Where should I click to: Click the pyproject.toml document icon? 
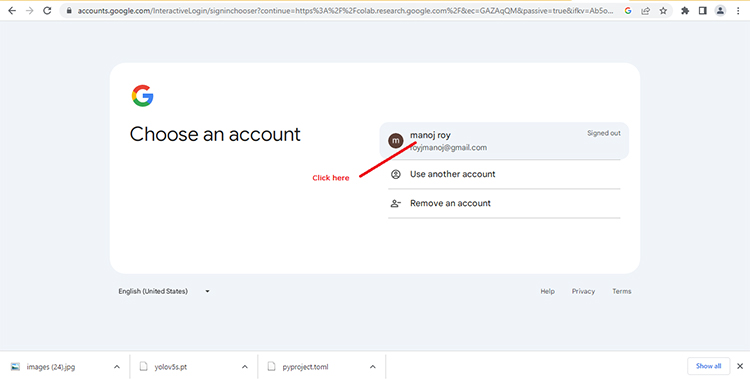pyautogui.click(x=271, y=367)
